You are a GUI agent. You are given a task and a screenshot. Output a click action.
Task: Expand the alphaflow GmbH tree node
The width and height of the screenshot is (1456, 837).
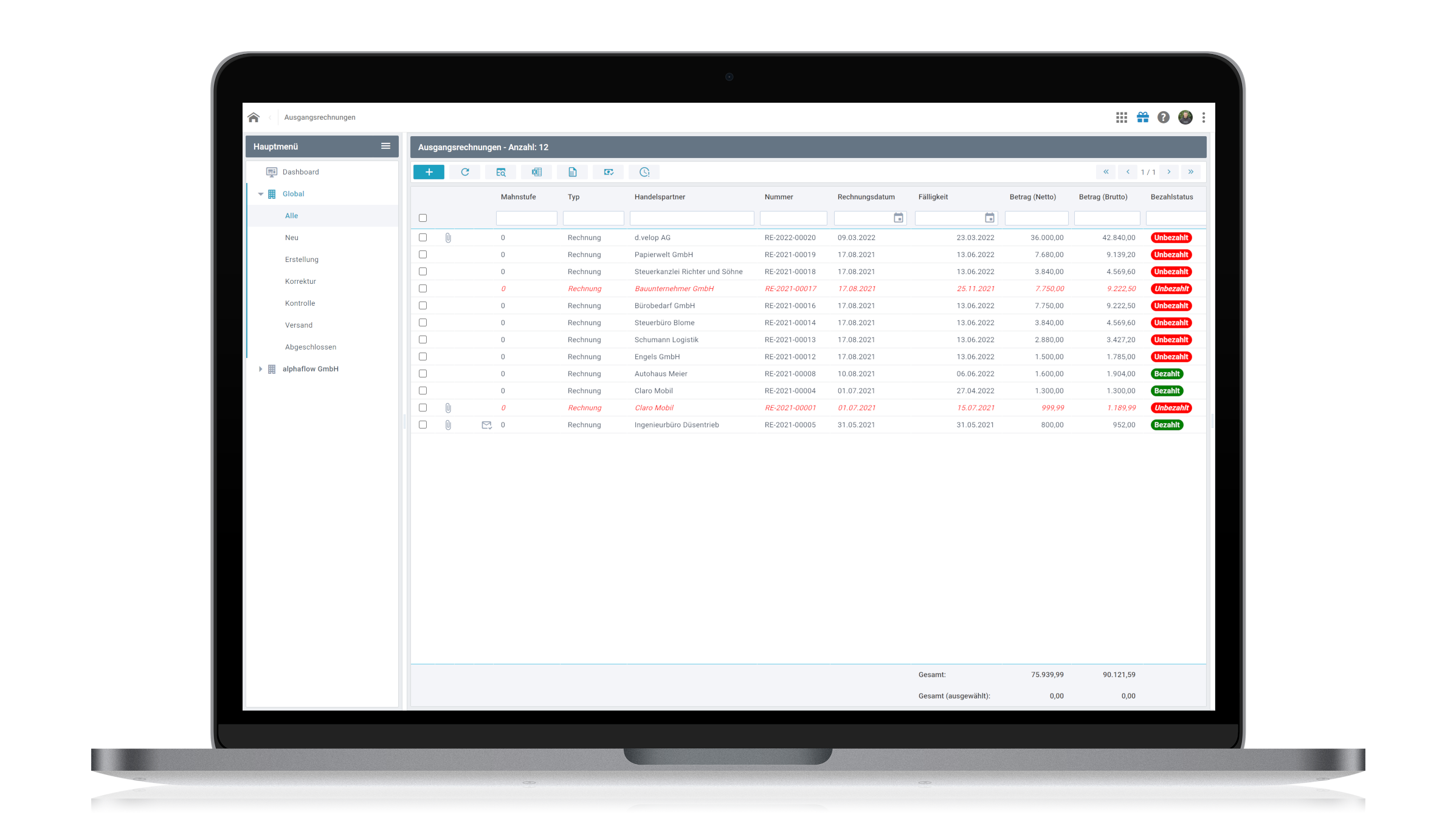261,369
